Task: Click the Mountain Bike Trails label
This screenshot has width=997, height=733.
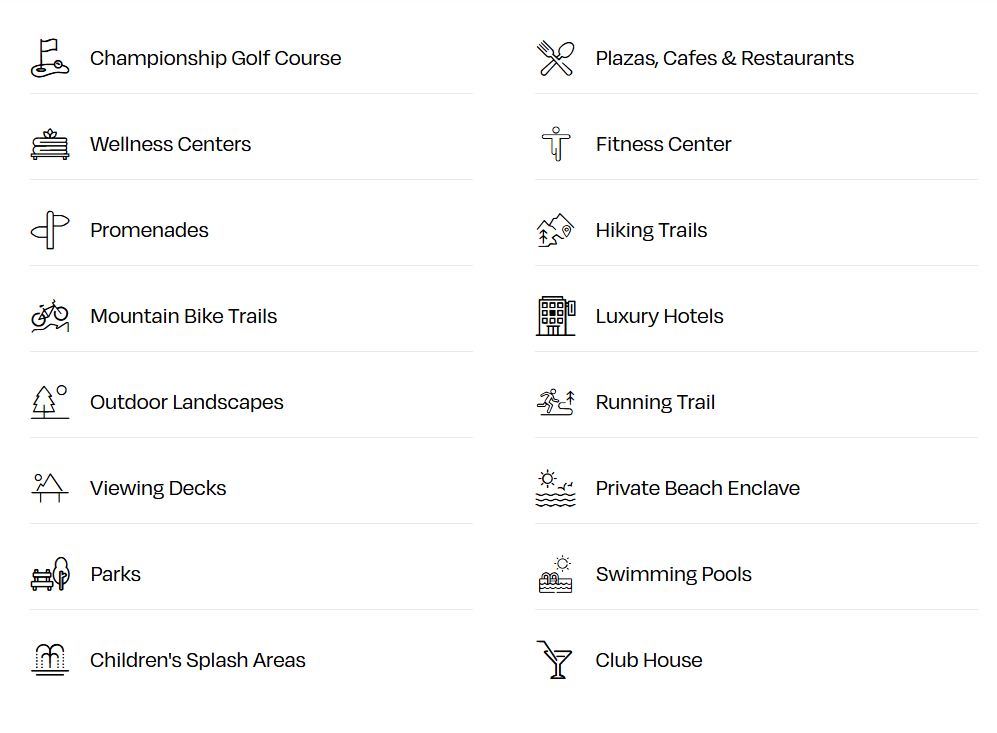Action: click(x=183, y=316)
